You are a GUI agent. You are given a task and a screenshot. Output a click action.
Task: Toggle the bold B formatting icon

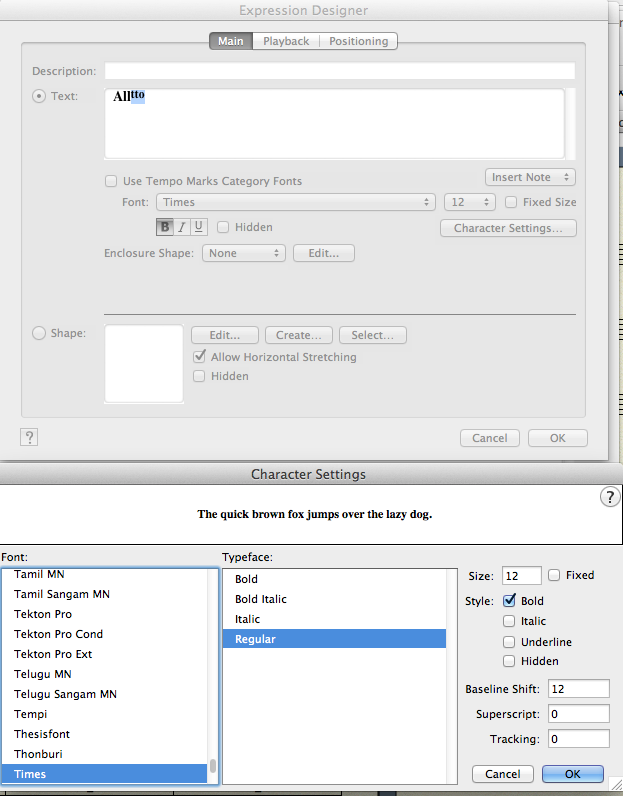pos(165,227)
